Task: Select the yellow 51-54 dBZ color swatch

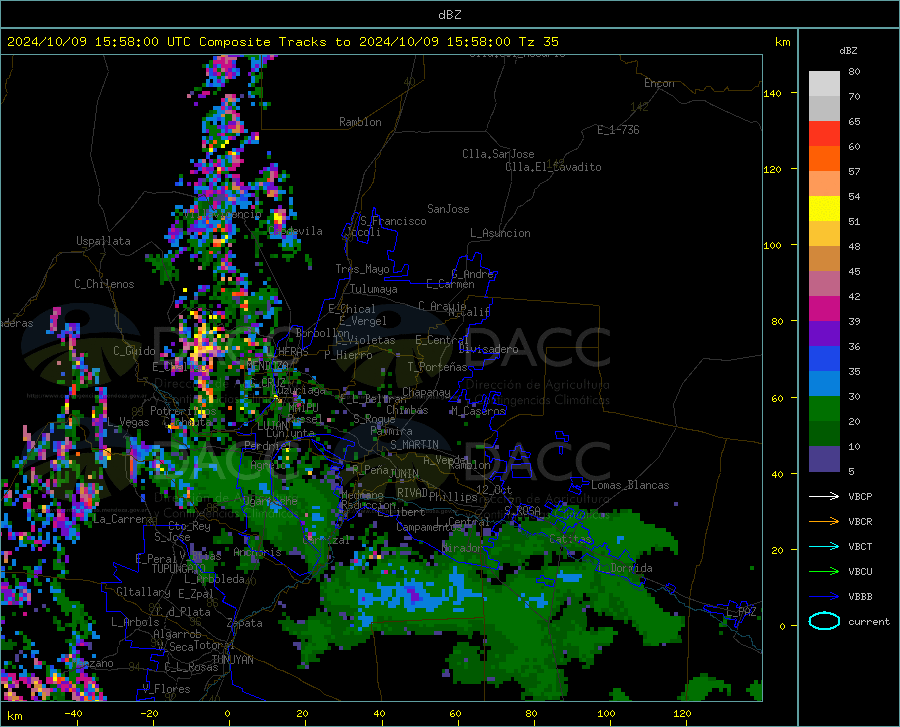Action: (824, 209)
